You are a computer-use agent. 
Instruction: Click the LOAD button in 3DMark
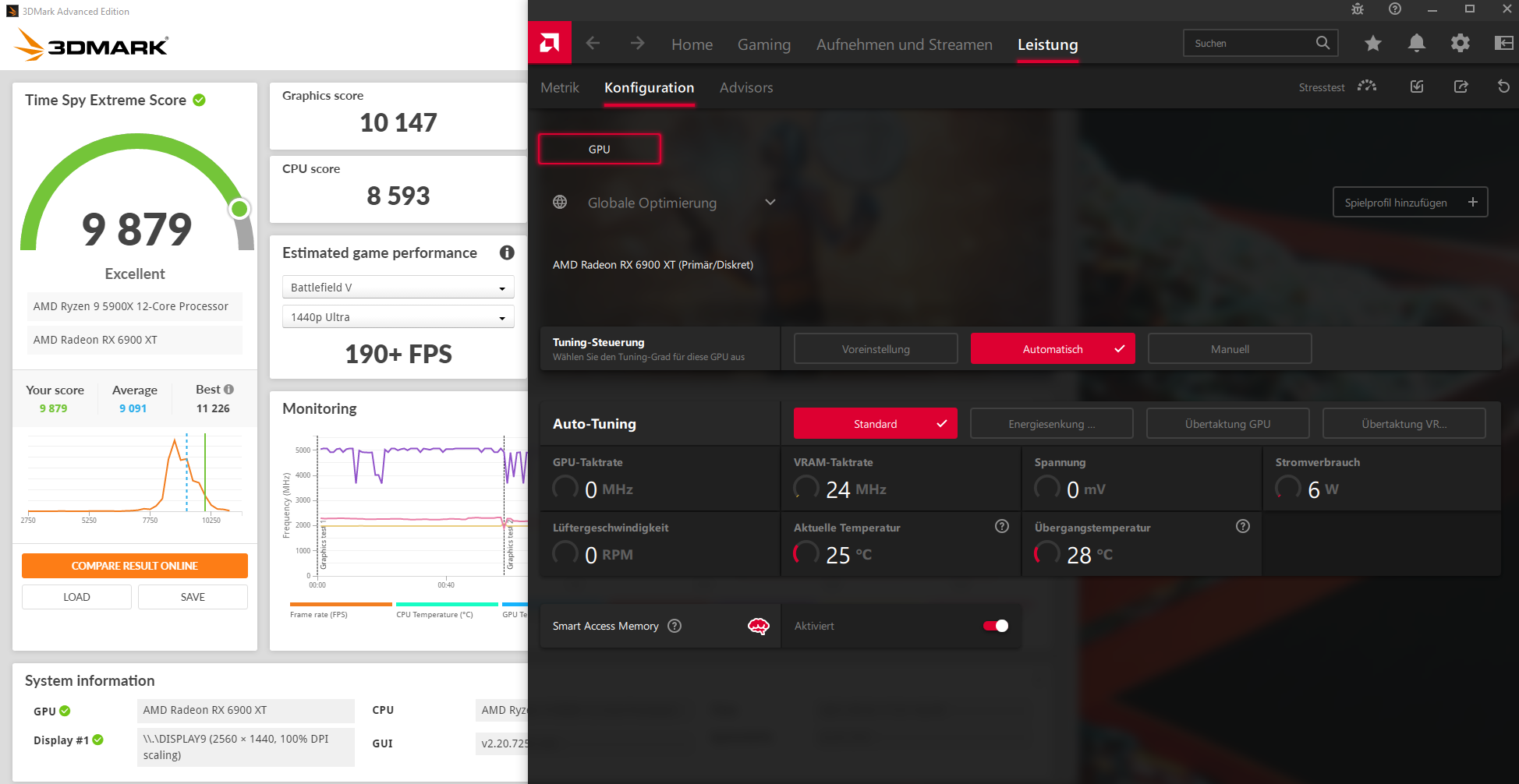point(76,597)
